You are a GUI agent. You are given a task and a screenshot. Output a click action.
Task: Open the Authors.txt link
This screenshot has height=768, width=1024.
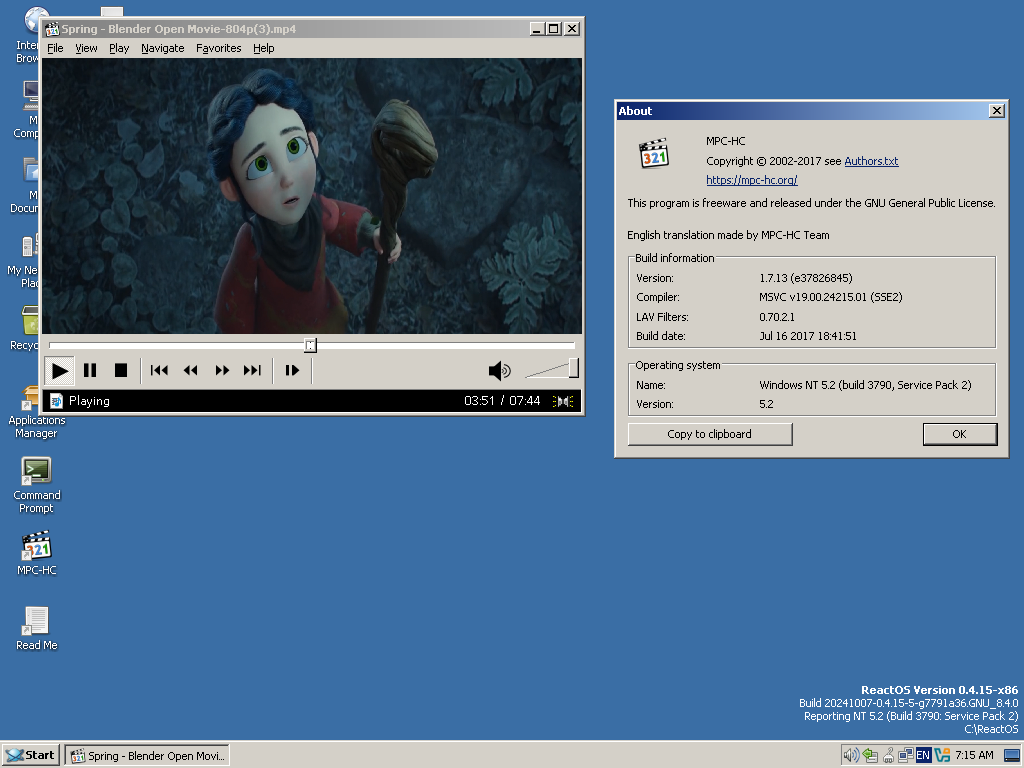tap(871, 161)
